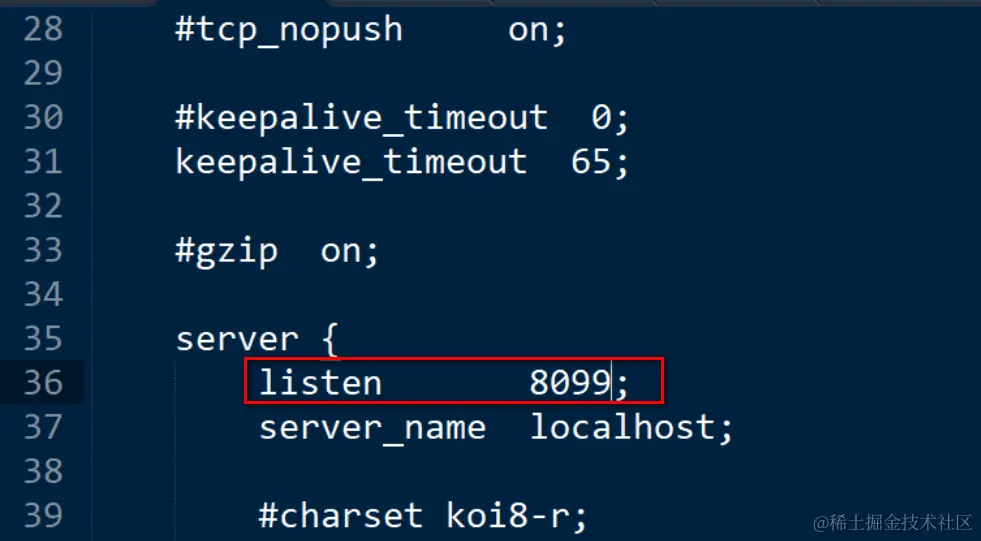Place cursor on #tcp_nopush text
Viewport: 981px width, 541px height.
tap(289, 30)
